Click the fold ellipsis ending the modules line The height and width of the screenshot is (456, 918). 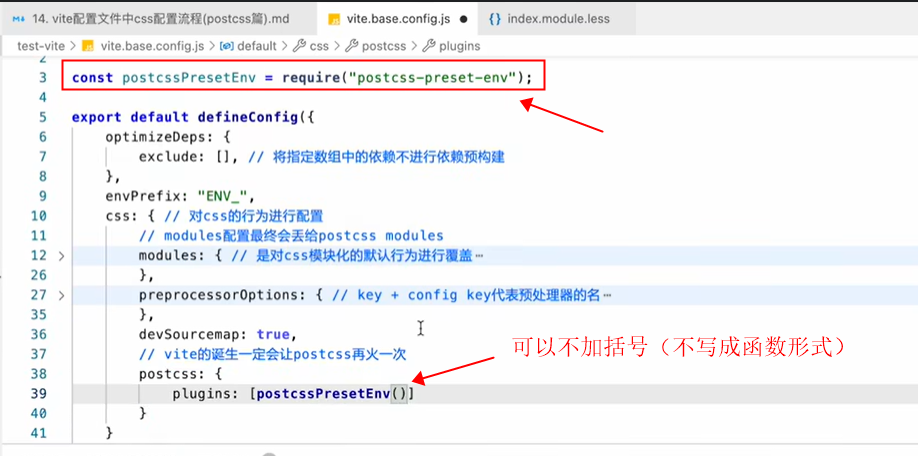[x=478, y=256]
